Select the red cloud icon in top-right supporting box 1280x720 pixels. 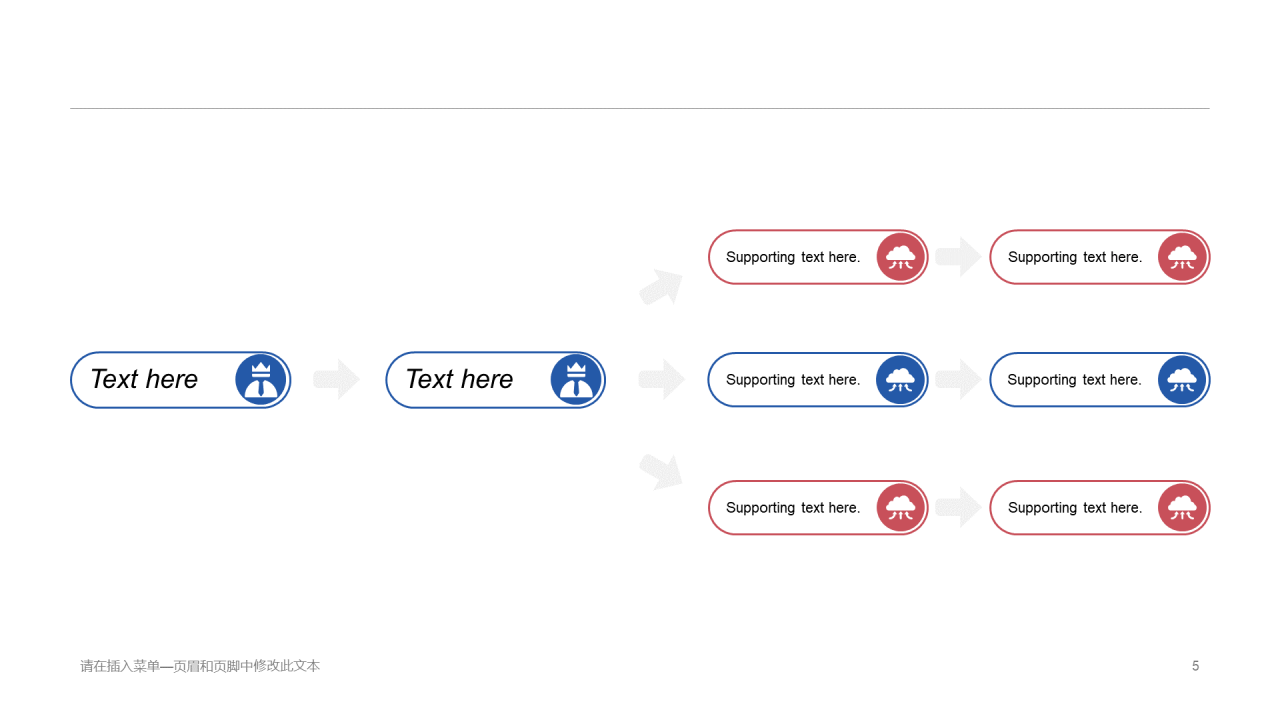pos(1182,257)
